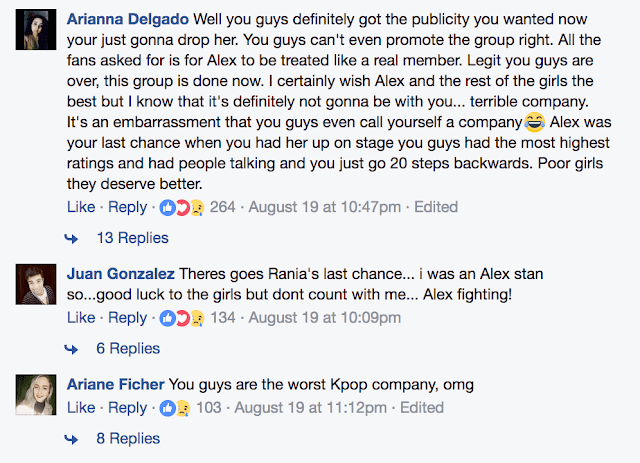Open Arianna Delgado's profile name link
This screenshot has width=640, height=463.
pos(127,19)
